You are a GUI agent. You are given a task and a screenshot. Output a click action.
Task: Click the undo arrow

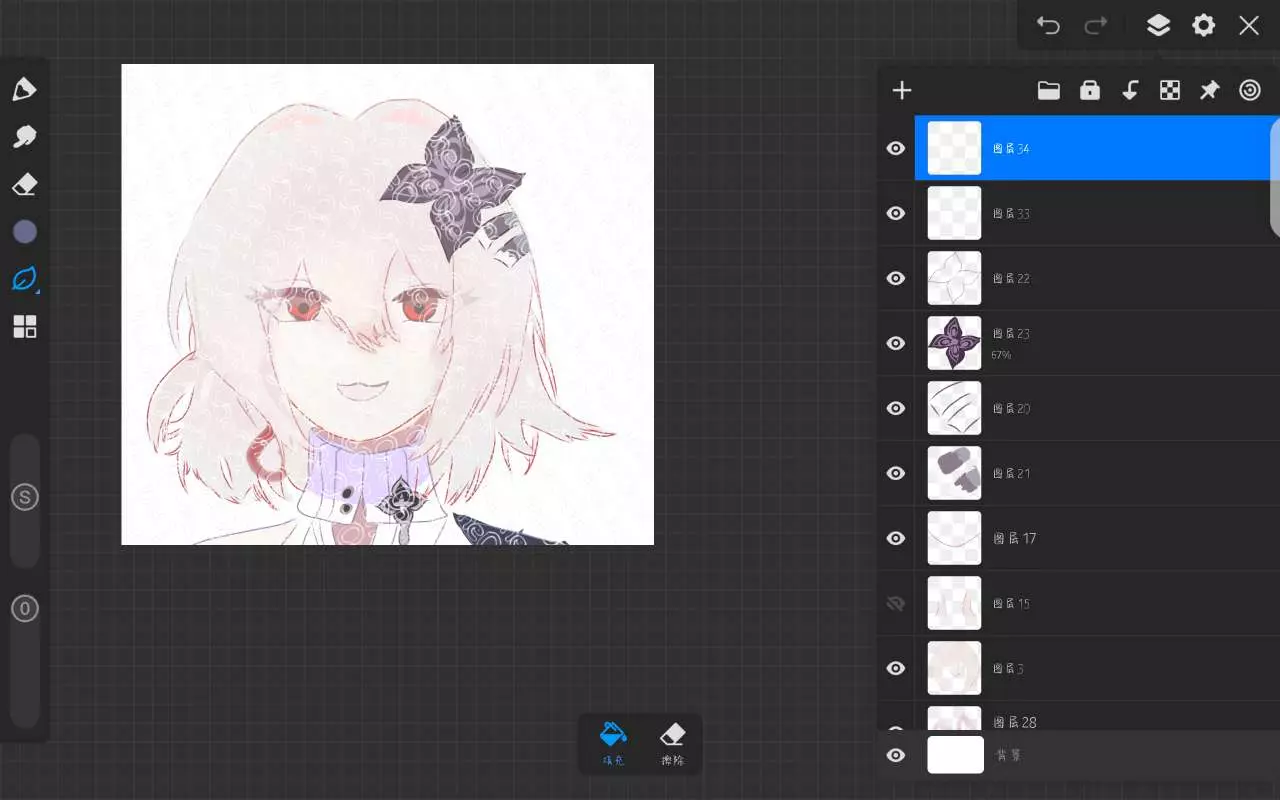point(1048,26)
